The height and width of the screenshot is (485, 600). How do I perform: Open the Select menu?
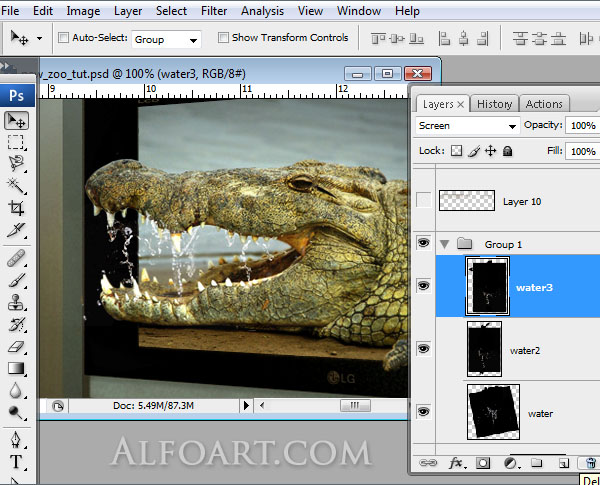click(x=171, y=11)
